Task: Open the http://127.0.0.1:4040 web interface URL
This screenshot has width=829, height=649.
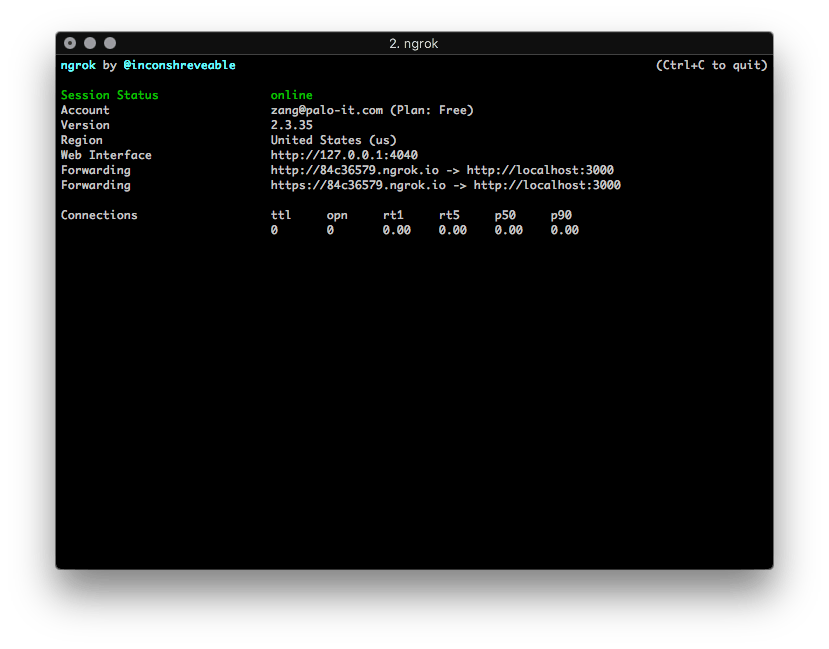Action: coord(344,155)
